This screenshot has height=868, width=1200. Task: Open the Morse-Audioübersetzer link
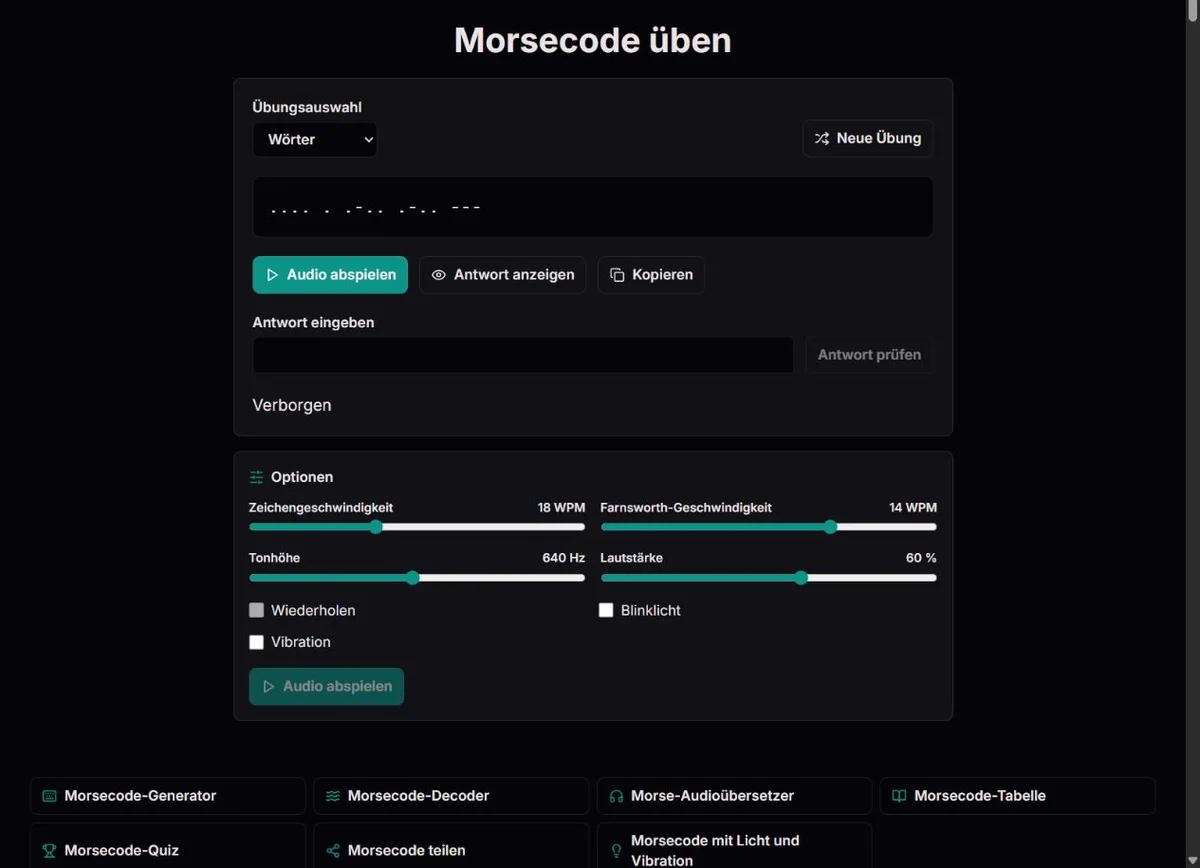click(x=734, y=796)
